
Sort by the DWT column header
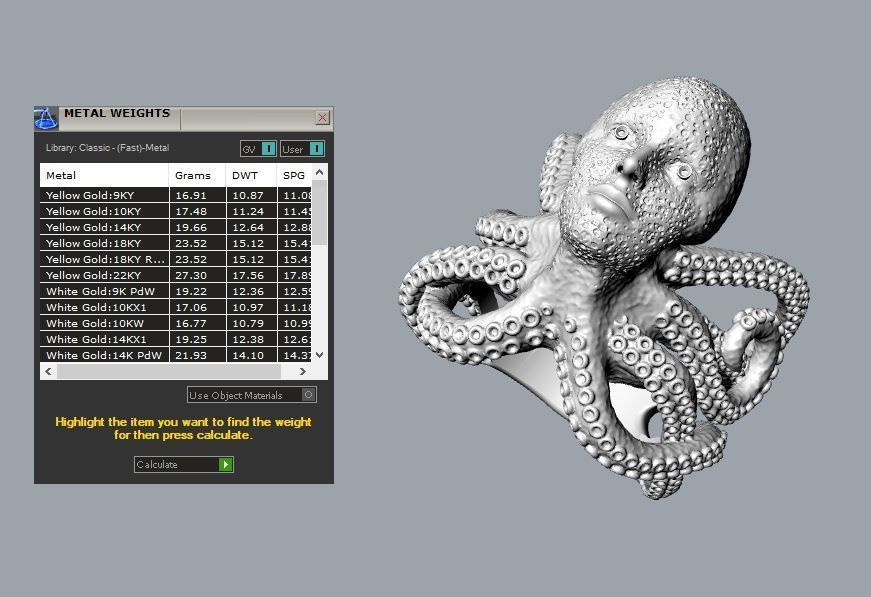tap(251, 175)
